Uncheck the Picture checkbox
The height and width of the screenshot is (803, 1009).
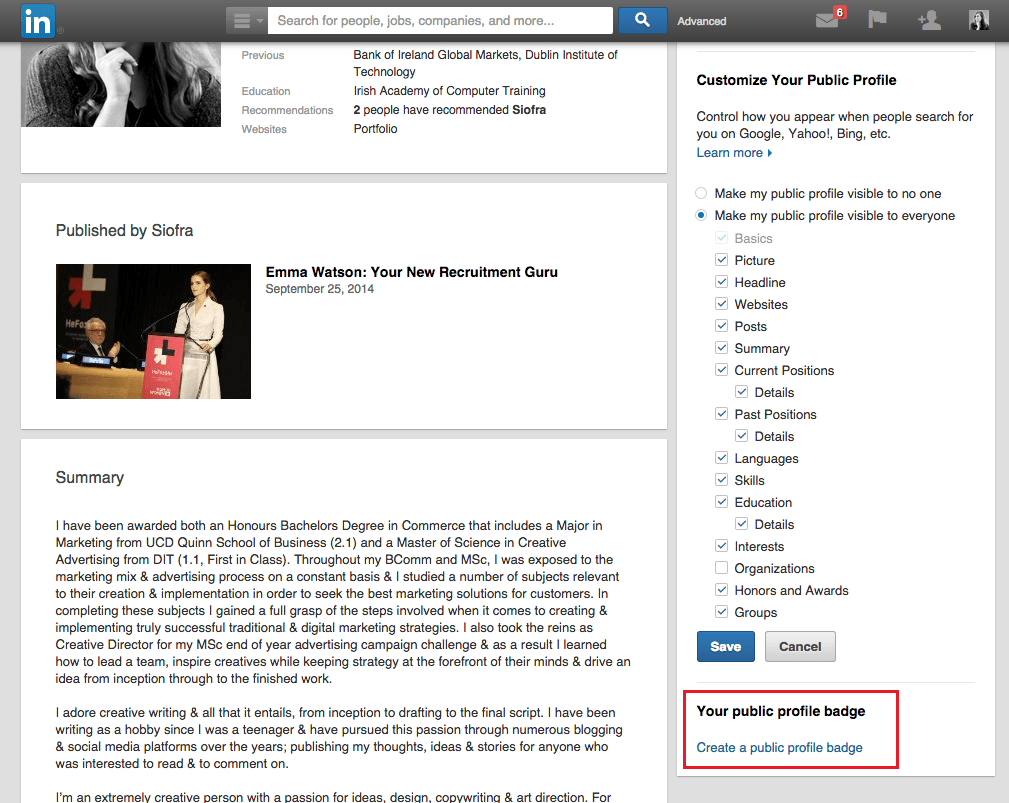coord(721,260)
